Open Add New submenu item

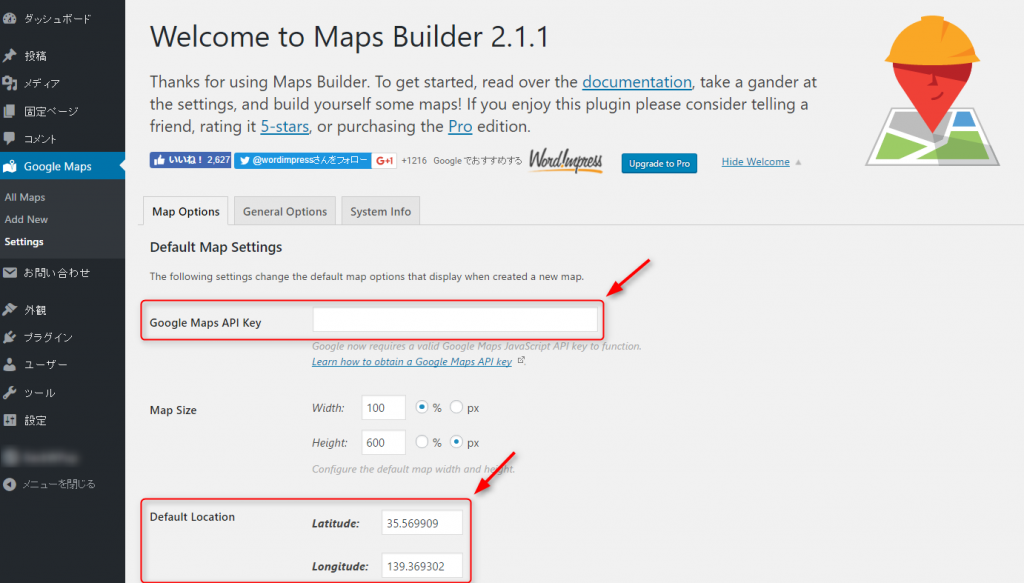[26, 219]
